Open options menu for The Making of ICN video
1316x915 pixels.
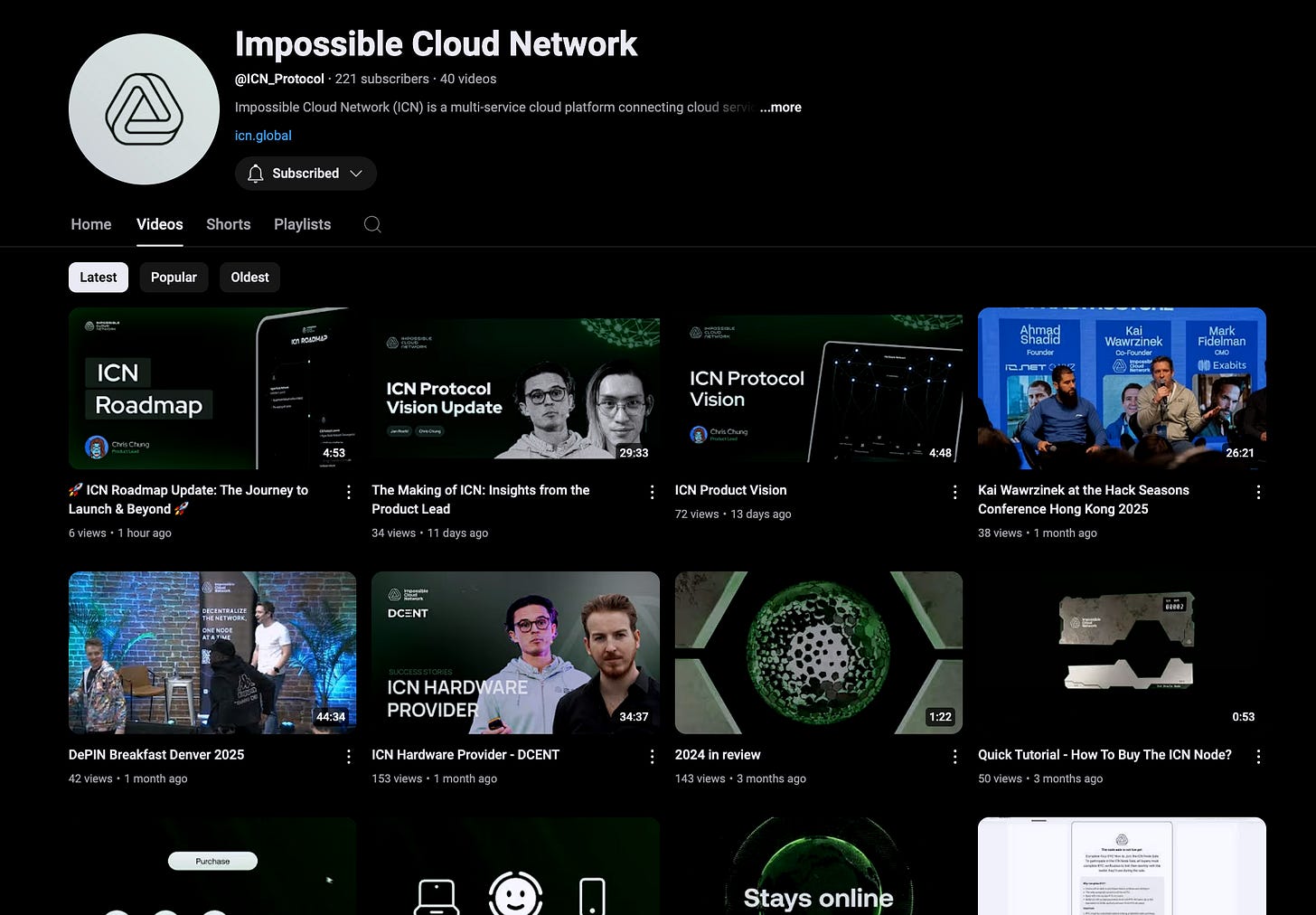click(x=652, y=492)
